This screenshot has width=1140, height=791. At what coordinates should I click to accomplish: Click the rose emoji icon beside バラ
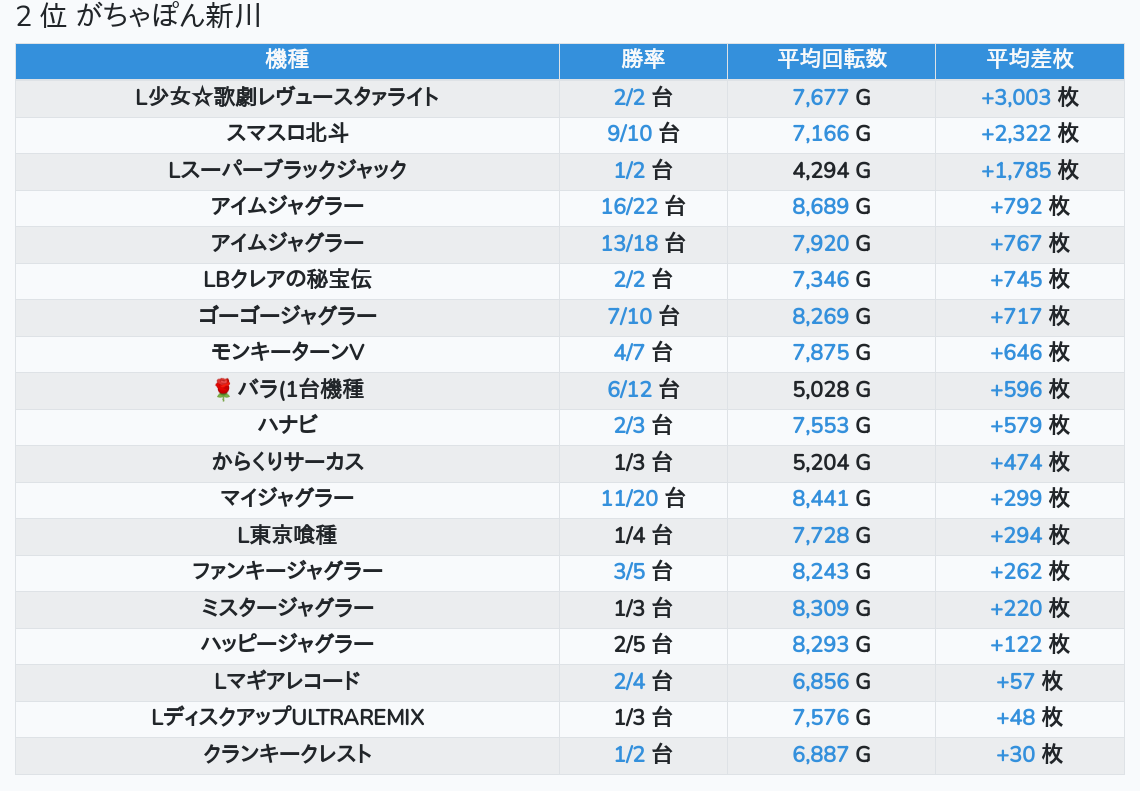[223, 390]
